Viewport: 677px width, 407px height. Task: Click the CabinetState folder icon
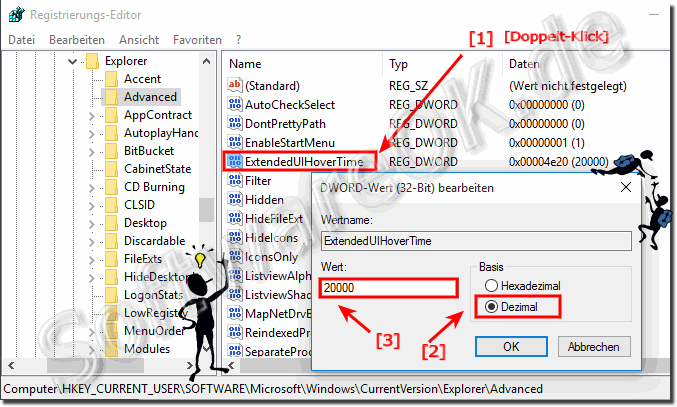pyautogui.click(x=111, y=169)
